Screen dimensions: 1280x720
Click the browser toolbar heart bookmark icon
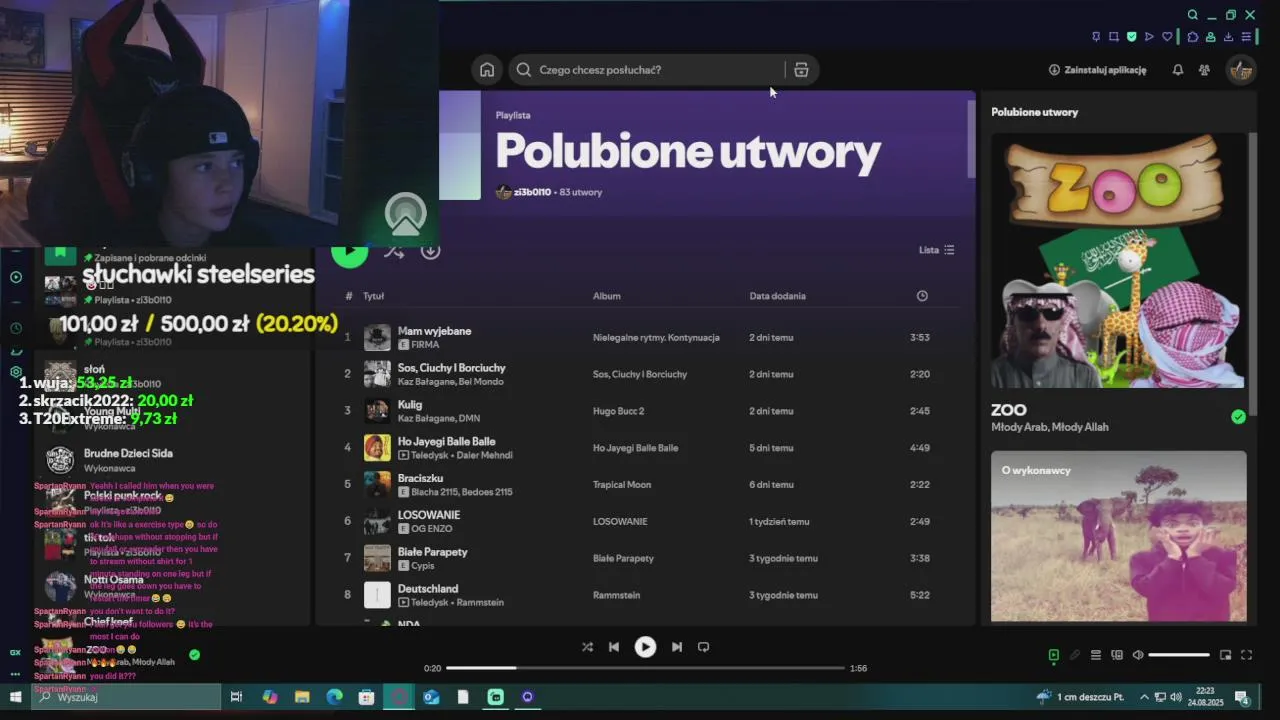1167,37
